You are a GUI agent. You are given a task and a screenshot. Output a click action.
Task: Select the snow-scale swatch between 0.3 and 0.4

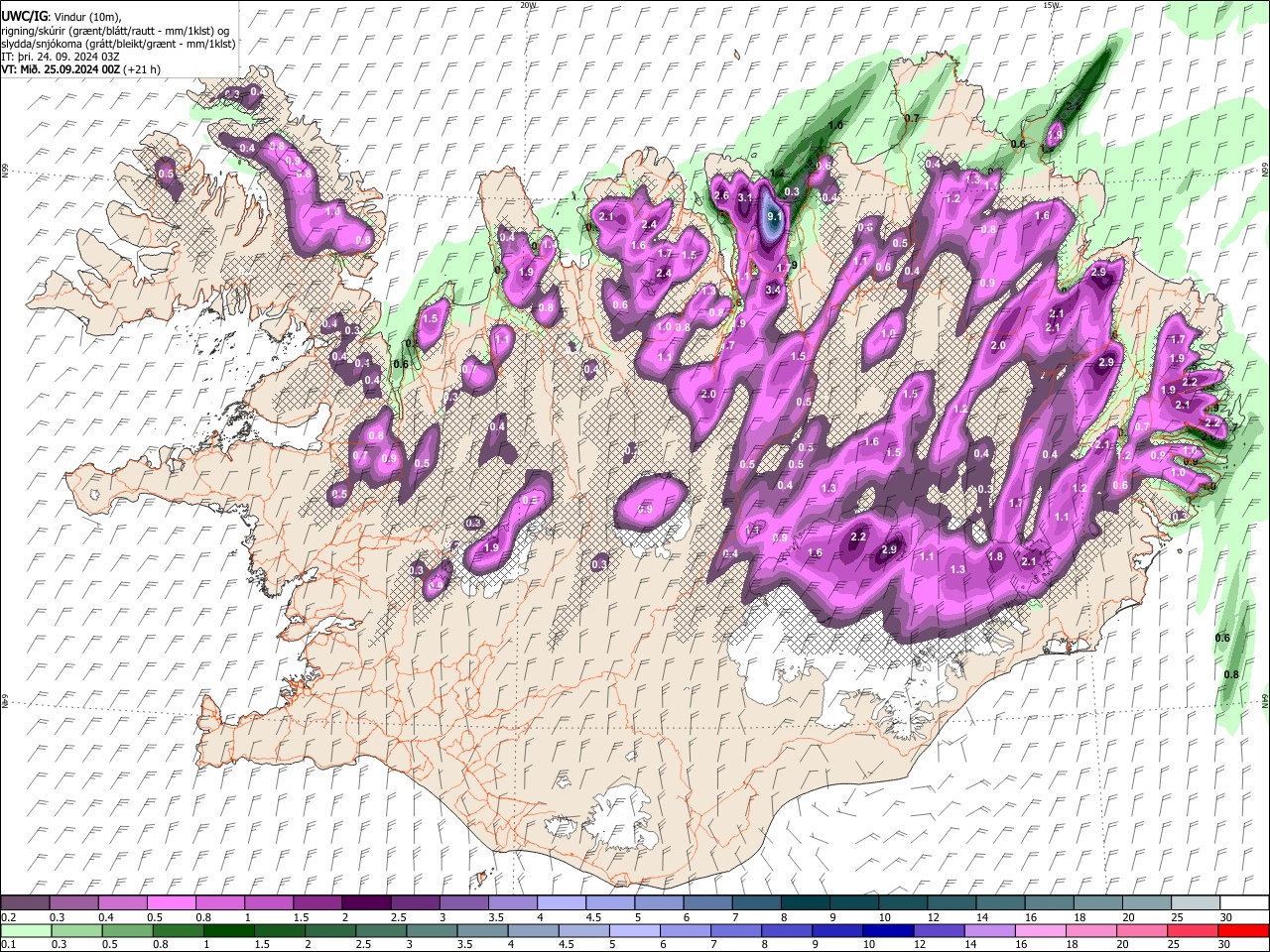(x=74, y=902)
